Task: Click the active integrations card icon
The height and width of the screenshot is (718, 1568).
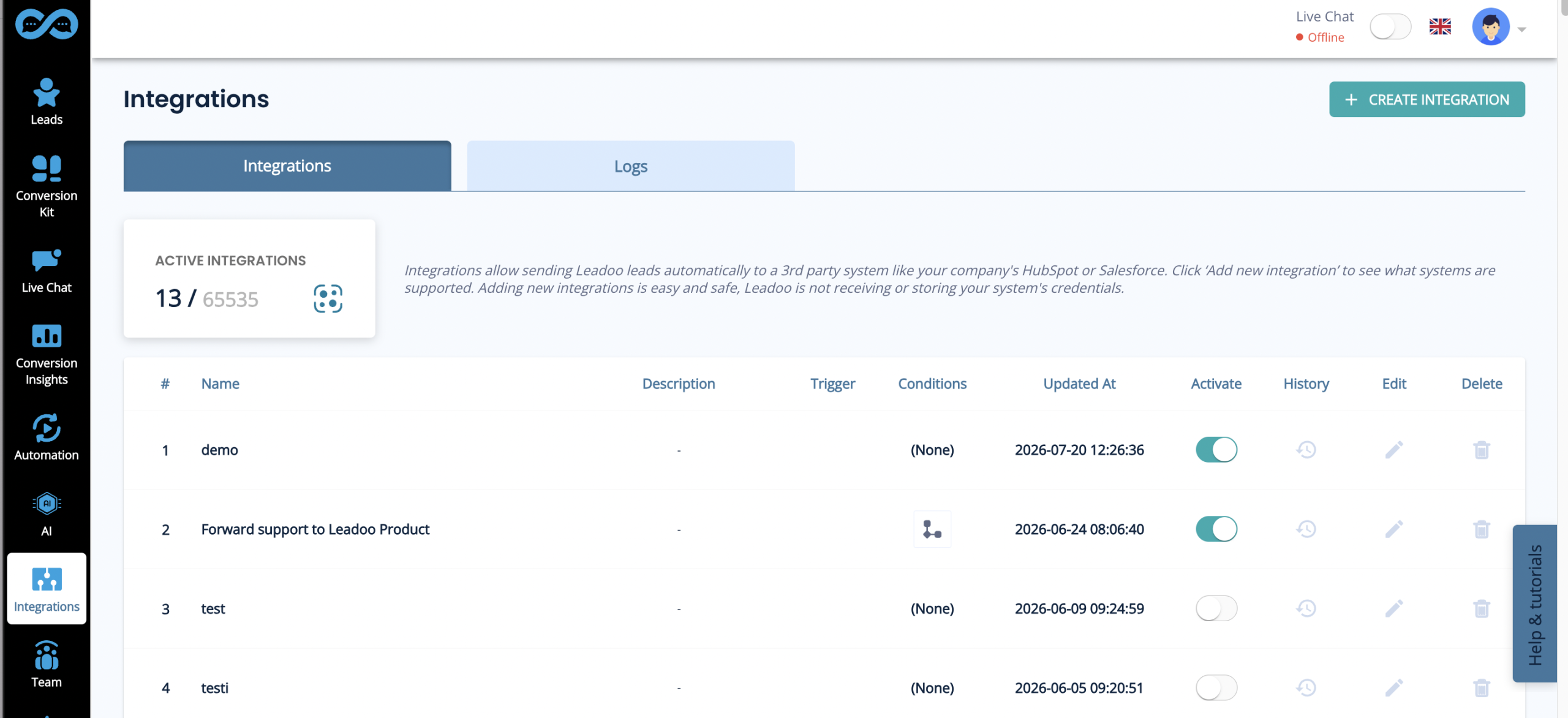Action: tap(328, 299)
